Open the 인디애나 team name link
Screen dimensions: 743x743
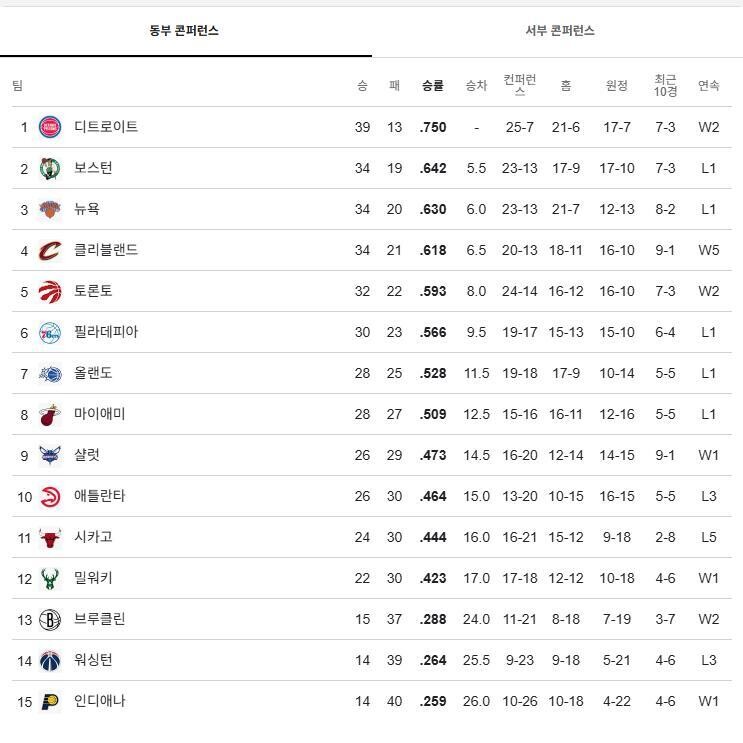[x=100, y=701]
